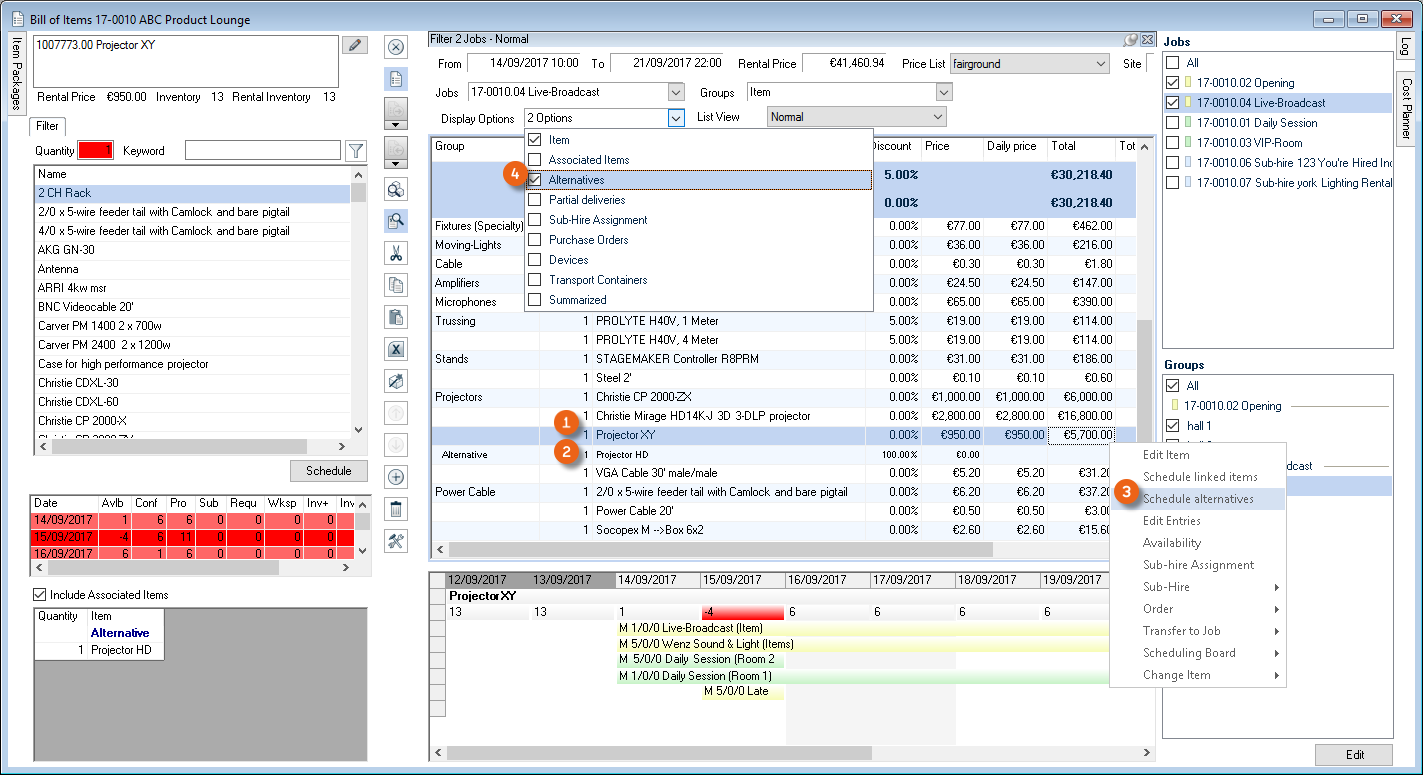Click the pencil edit icon beside item name
Viewport: 1423px width, 775px height.
point(354,45)
